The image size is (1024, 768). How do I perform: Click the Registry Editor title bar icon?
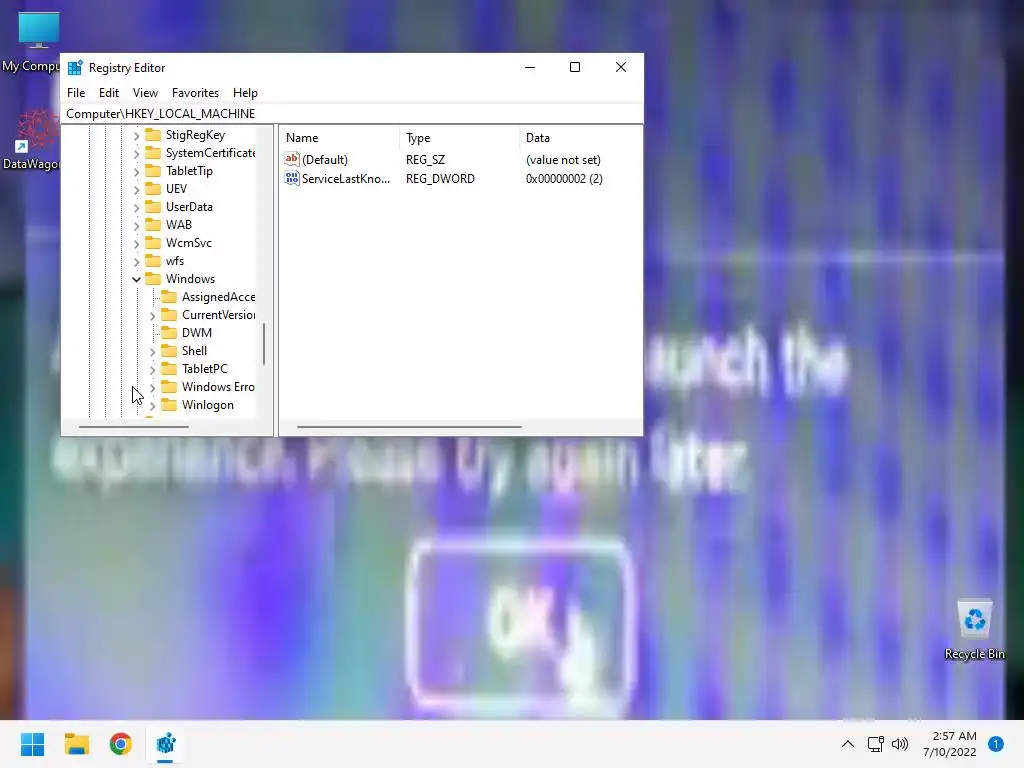(x=75, y=67)
